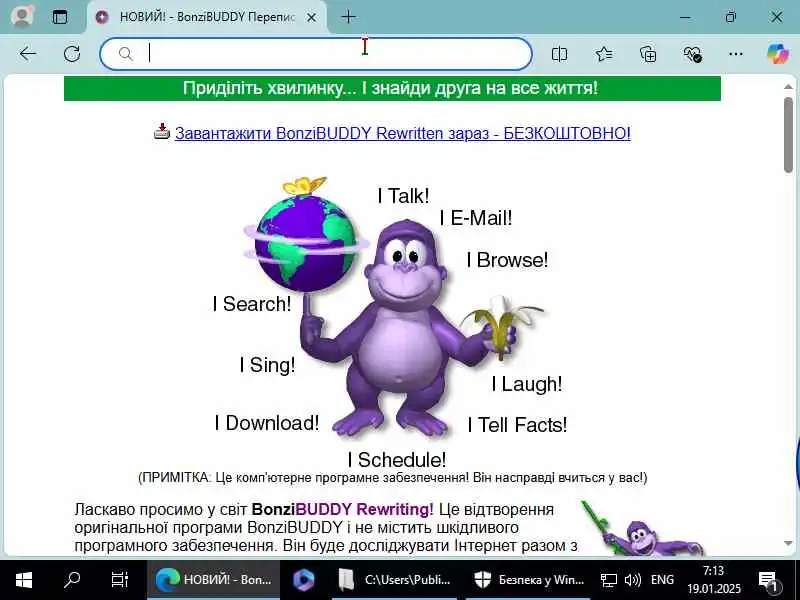This screenshot has width=800, height=600.
Task: Open the Copilot taskbar app
Action: [304, 580]
